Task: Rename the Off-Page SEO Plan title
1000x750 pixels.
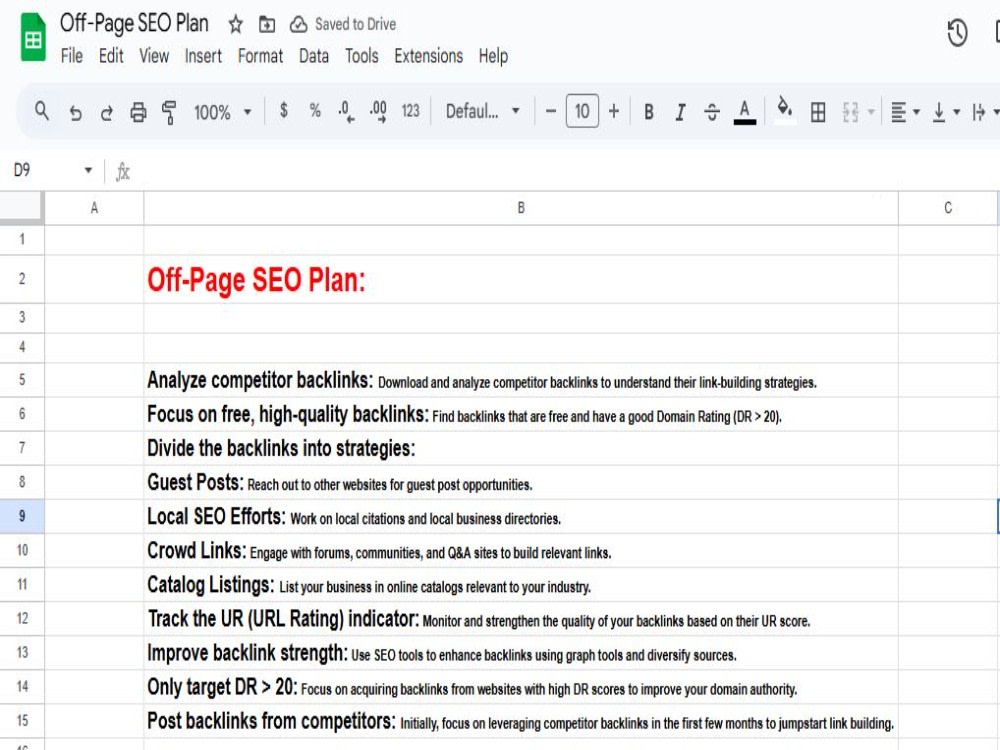Action: [134, 24]
